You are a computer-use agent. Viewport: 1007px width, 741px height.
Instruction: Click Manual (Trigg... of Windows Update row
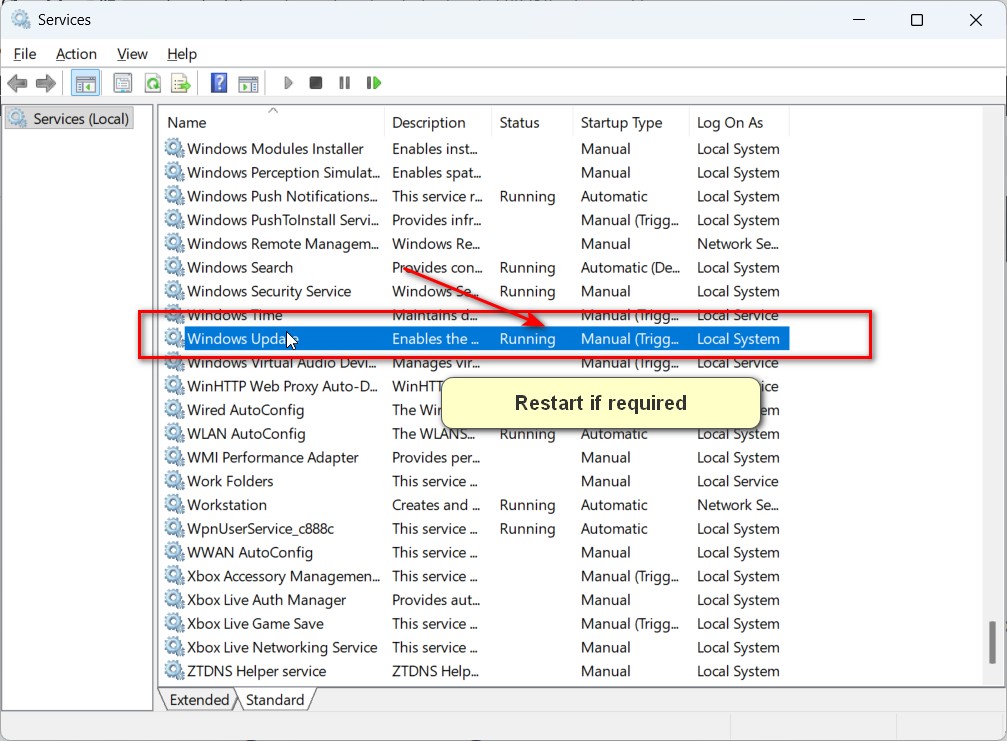point(629,339)
